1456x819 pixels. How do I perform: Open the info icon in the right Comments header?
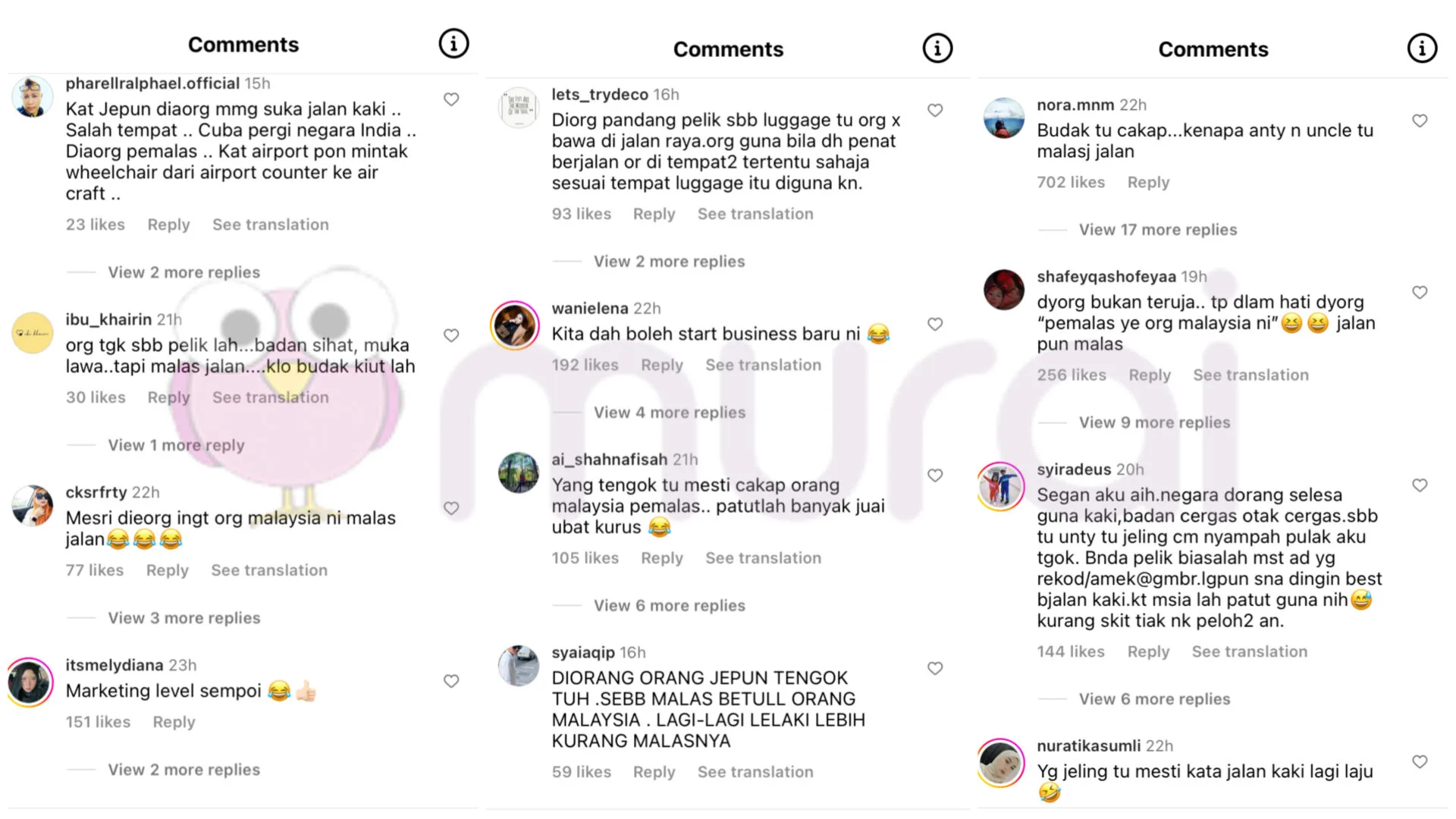click(x=1422, y=48)
